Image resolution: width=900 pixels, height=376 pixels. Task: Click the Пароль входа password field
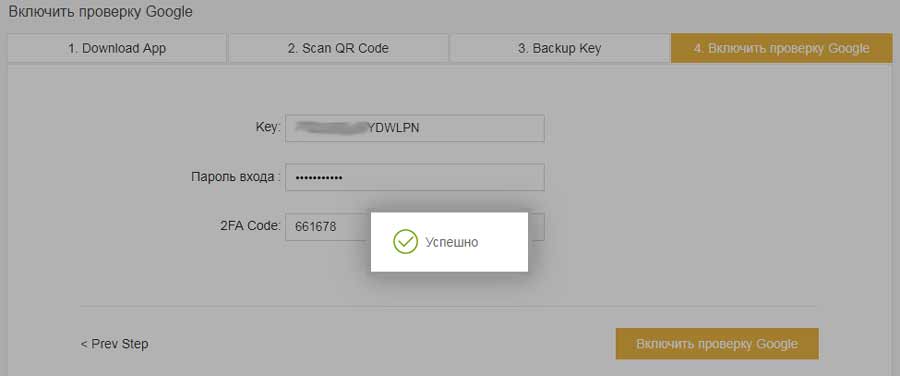(x=414, y=177)
